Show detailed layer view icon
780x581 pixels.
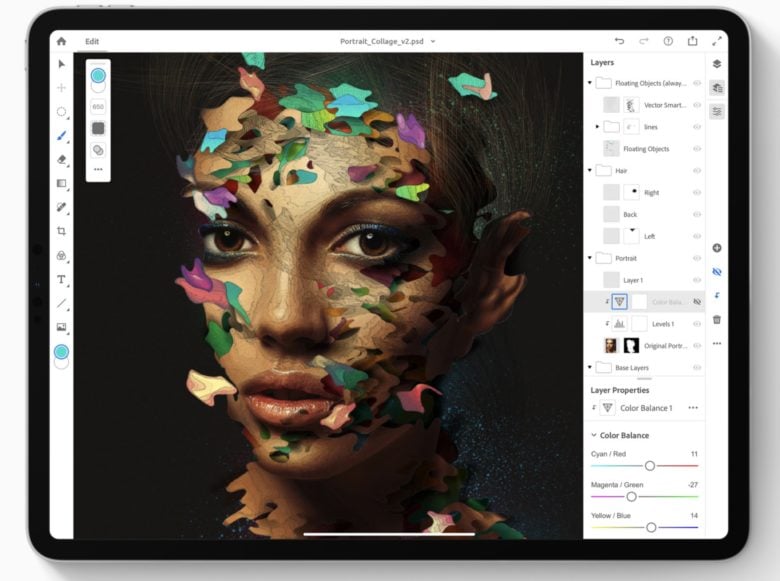[717, 88]
